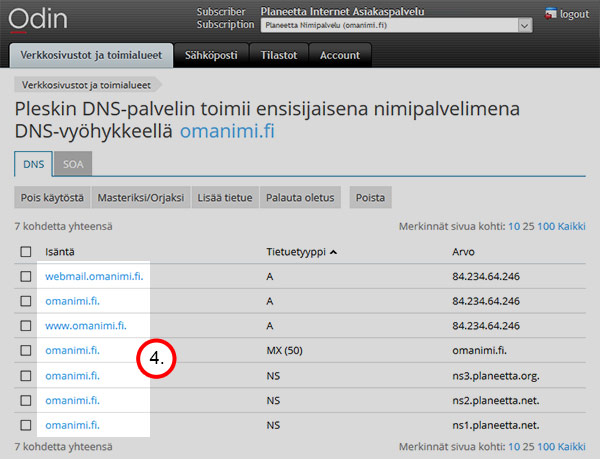Click the Poista button
Viewport: 600px width, 459px height.
(370, 197)
